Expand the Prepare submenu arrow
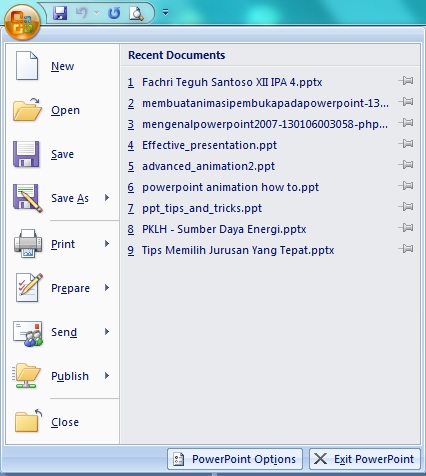Screen dimensions: 426x476 pyautogui.click(x=107, y=288)
